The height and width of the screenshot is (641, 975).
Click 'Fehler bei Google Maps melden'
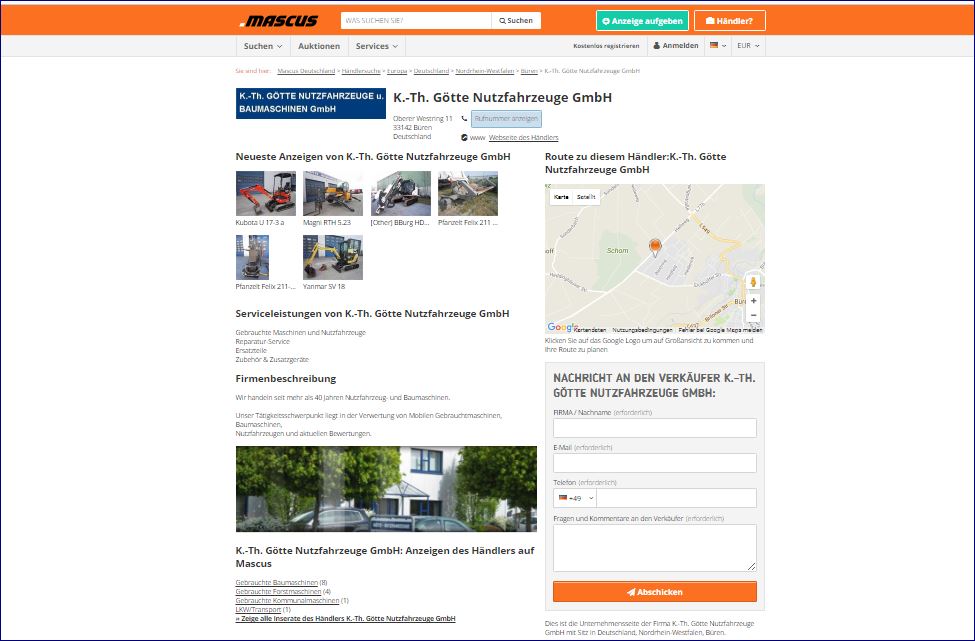pos(721,330)
